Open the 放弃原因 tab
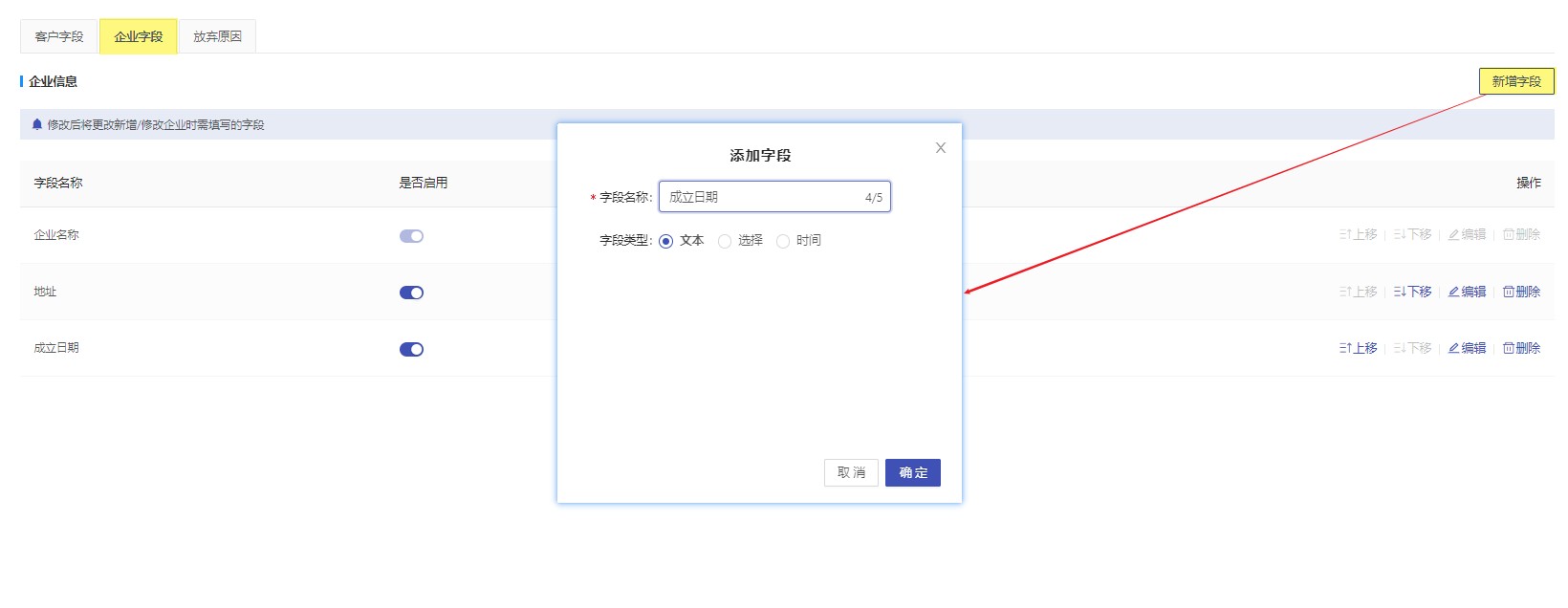The height and width of the screenshot is (608, 1568). [217, 36]
